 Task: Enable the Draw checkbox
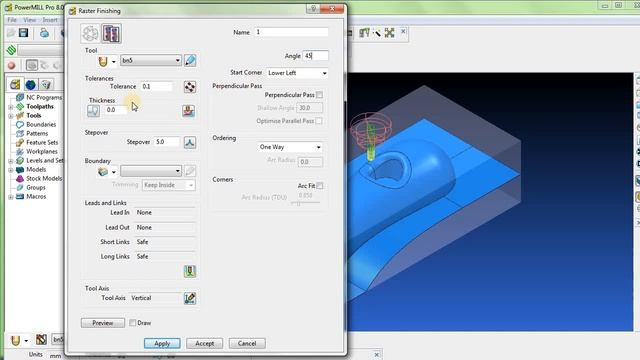(133, 323)
